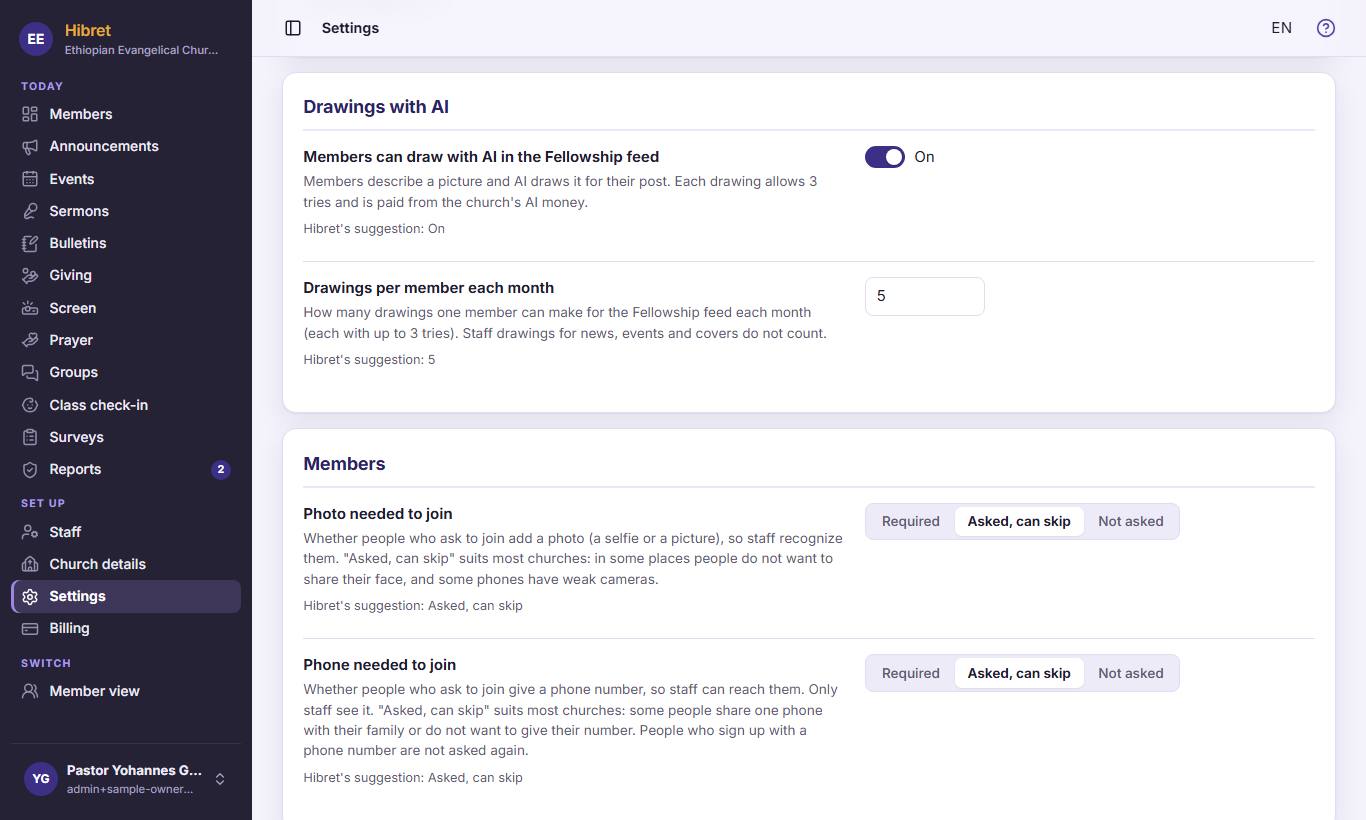Viewport: 1366px width, 820px height.
Task: Open the Members icon in sidebar
Action: click(x=30, y=114)
